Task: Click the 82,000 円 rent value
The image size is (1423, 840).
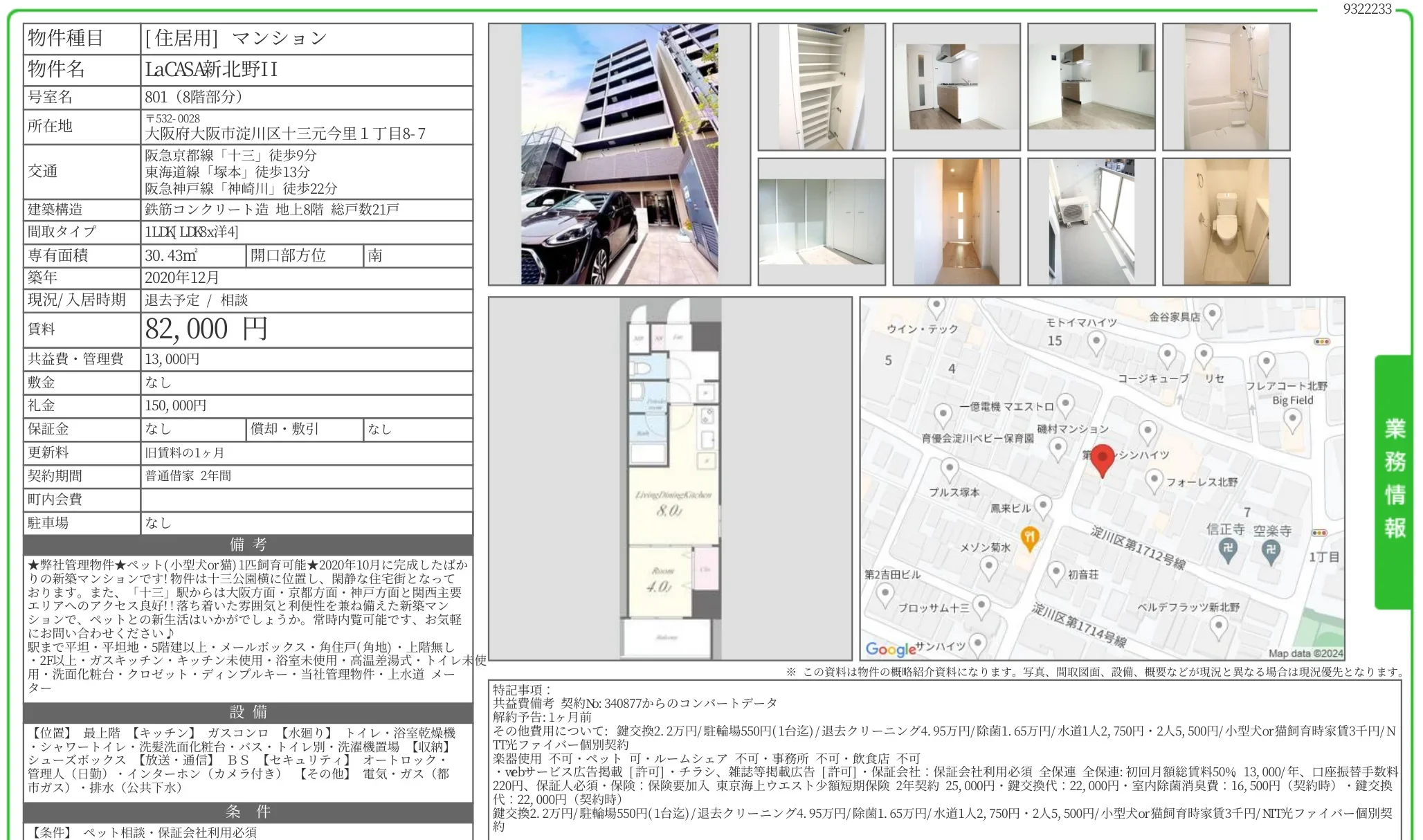Action: coord(206,329)
